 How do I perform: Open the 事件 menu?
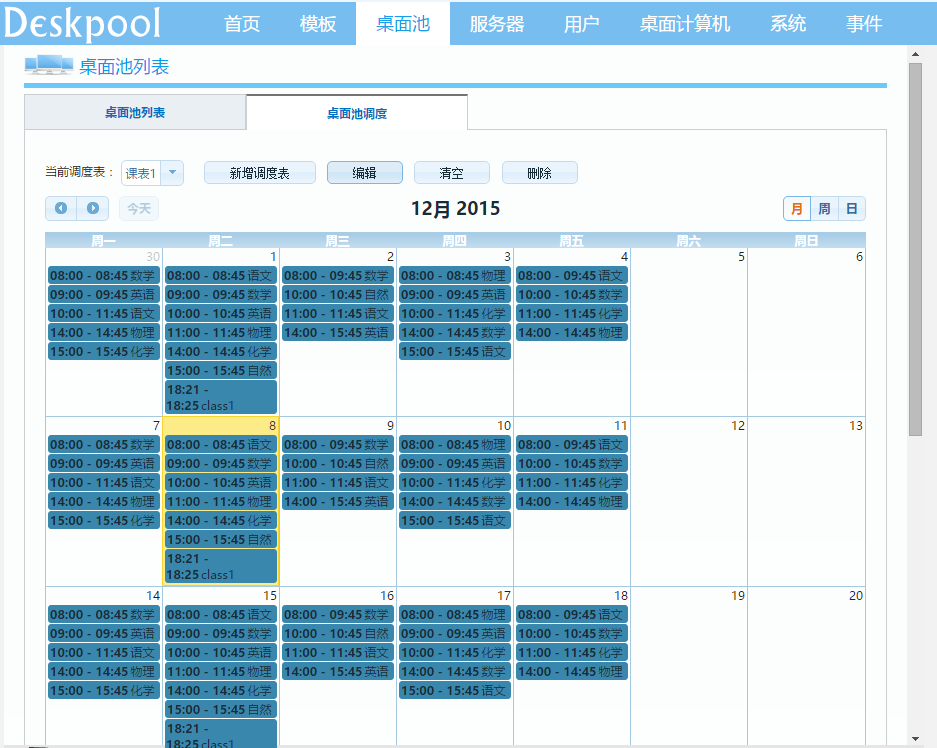click(863, 24)
